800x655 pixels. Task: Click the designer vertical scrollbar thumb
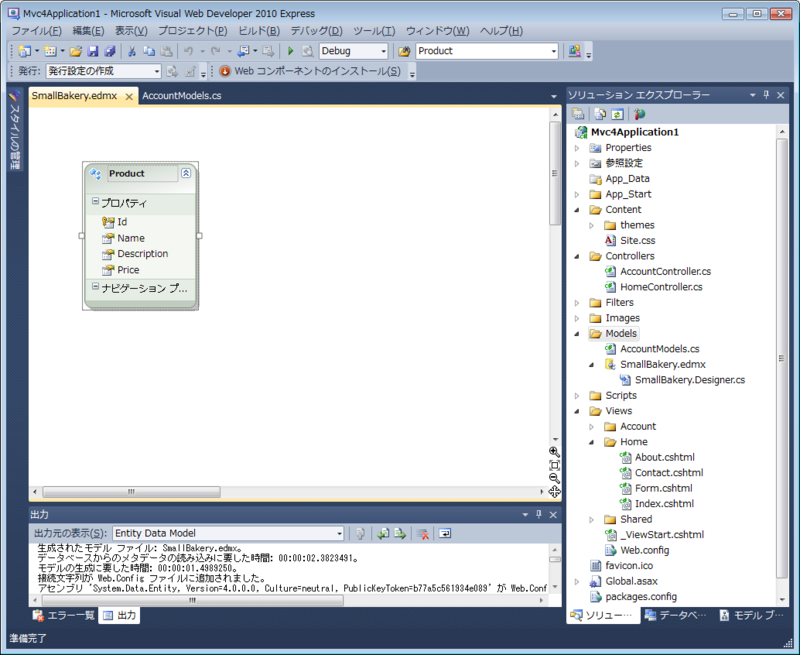coord(555,173)
